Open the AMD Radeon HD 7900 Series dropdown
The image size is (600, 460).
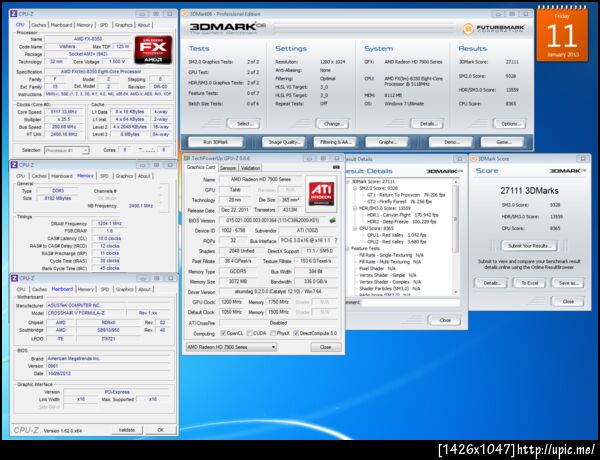coord(231,347)
